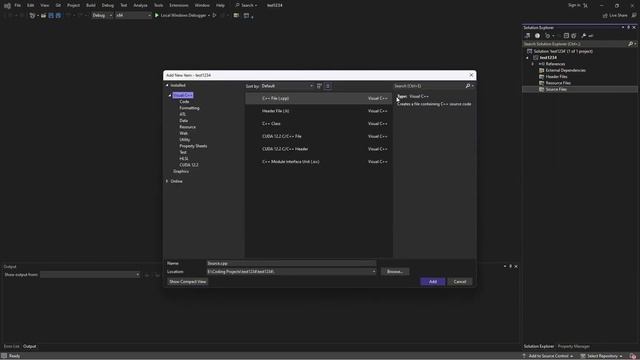The image size is (640, 360).
Task: Select the ATL category
Action: pos(182,114)
